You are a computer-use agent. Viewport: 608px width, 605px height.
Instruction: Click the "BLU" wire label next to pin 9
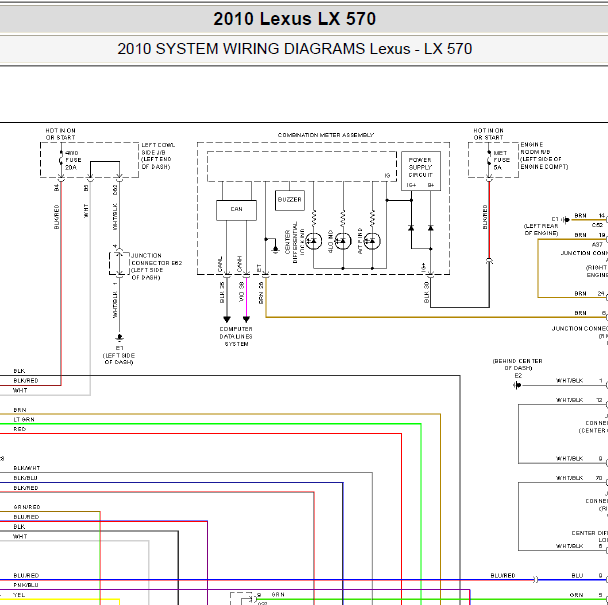(577, 576)
